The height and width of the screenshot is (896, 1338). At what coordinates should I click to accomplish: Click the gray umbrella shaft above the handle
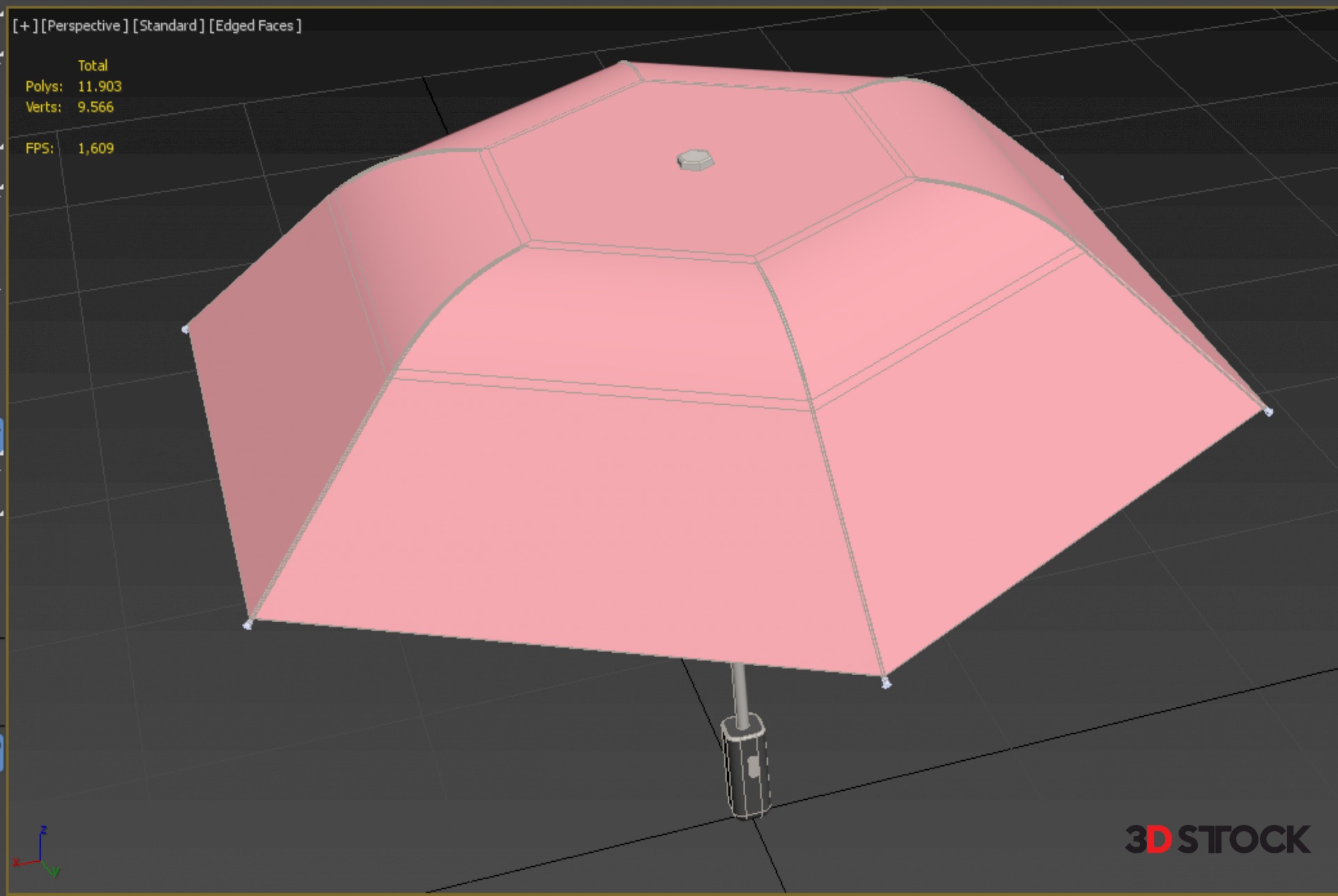pos(739,690)
